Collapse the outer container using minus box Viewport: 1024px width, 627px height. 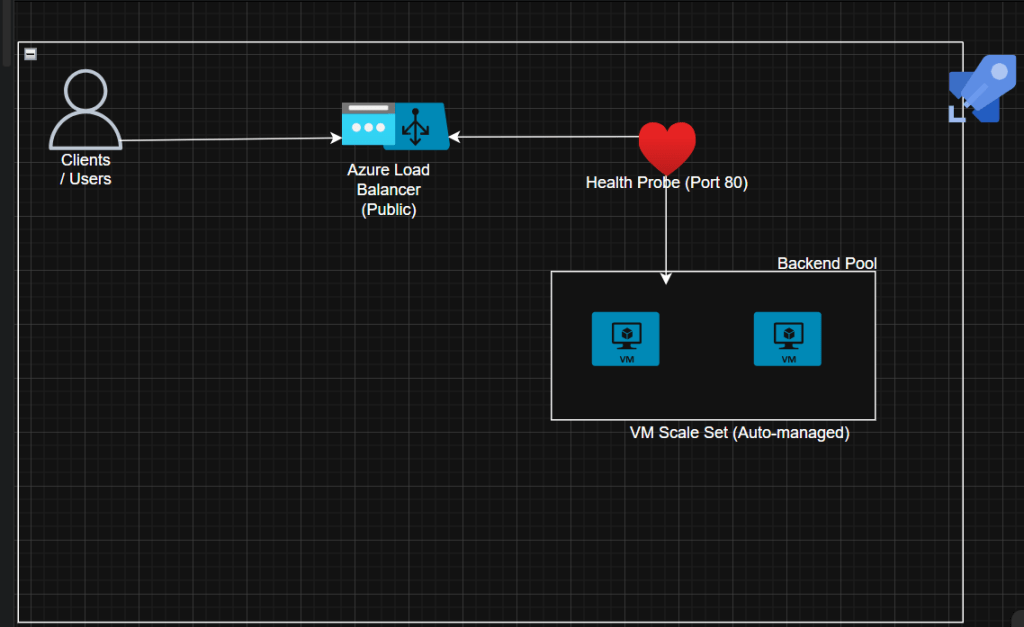30,54
